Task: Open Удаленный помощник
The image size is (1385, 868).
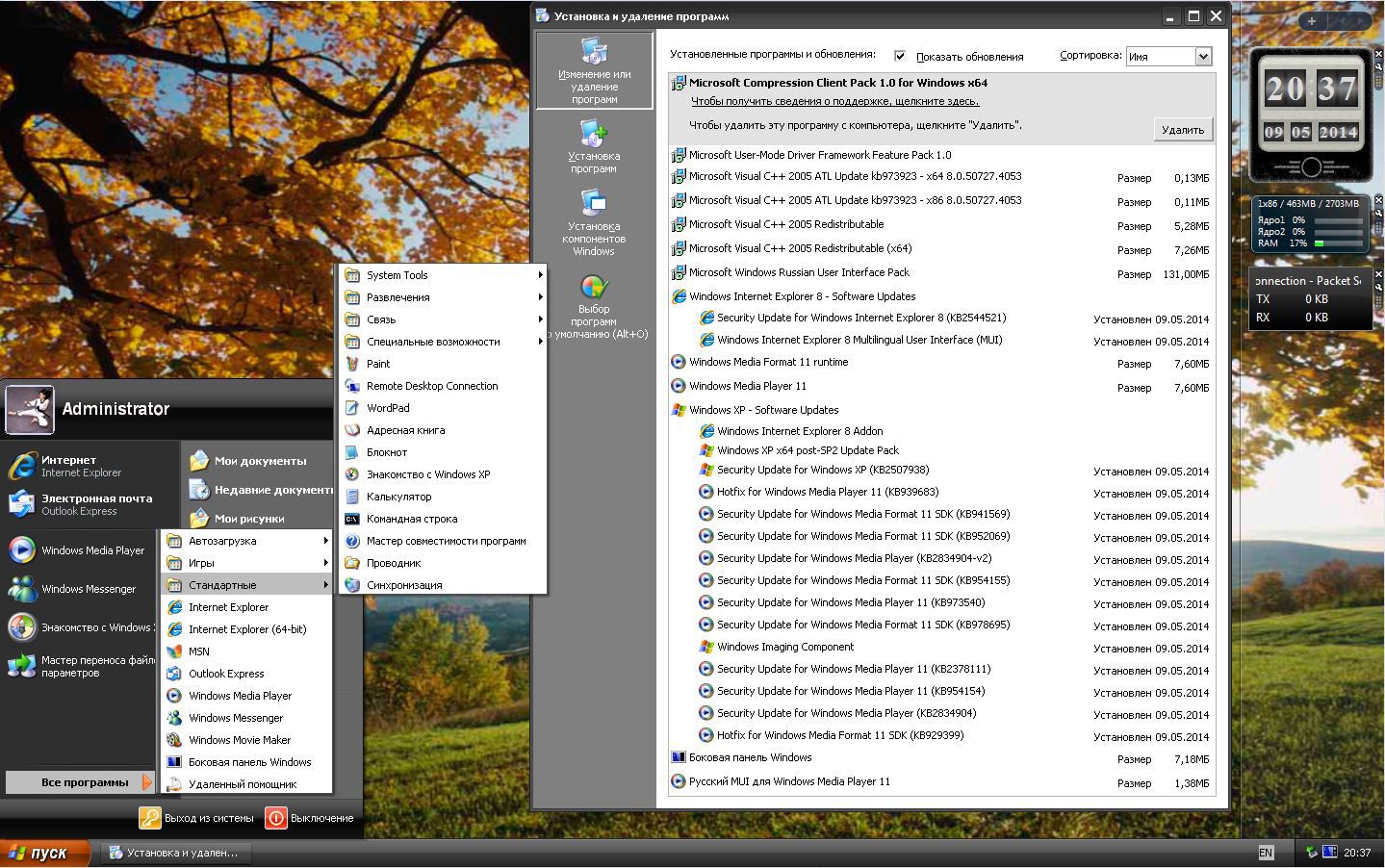Action: (247, 784)
